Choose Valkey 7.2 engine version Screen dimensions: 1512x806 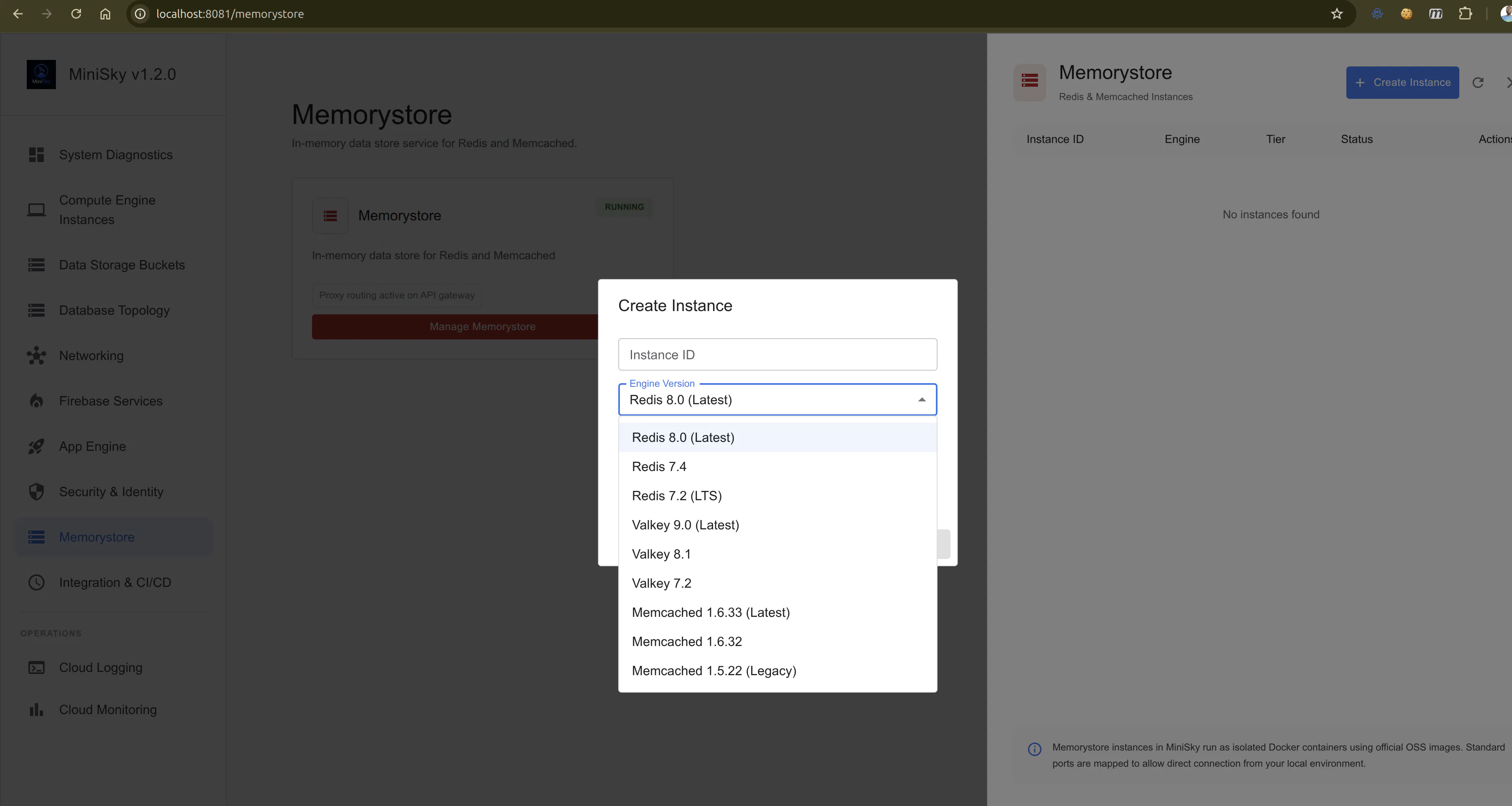pyautogui.click(x=777, y=583)
